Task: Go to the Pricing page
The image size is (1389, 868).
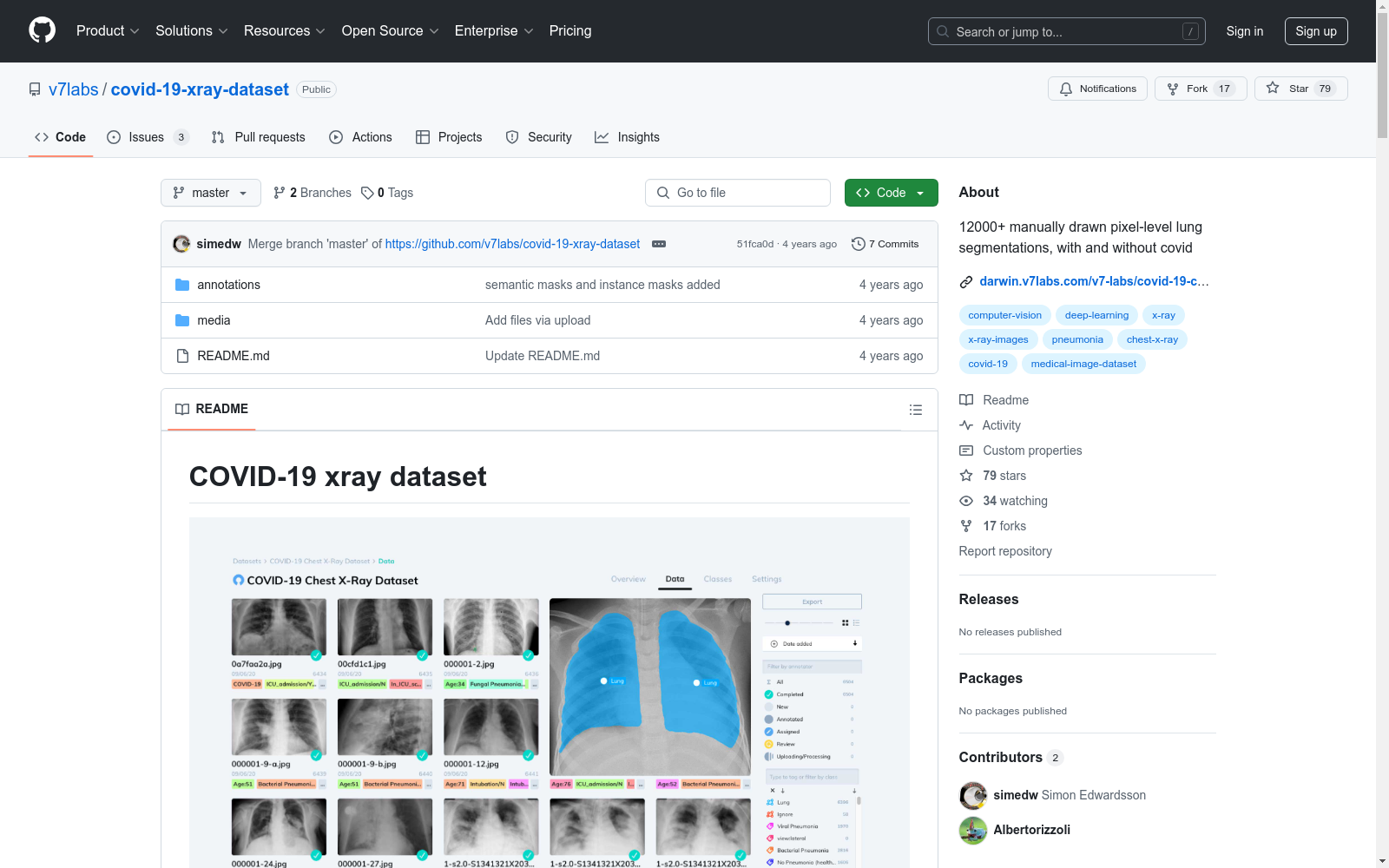Action: coord(570,30)
